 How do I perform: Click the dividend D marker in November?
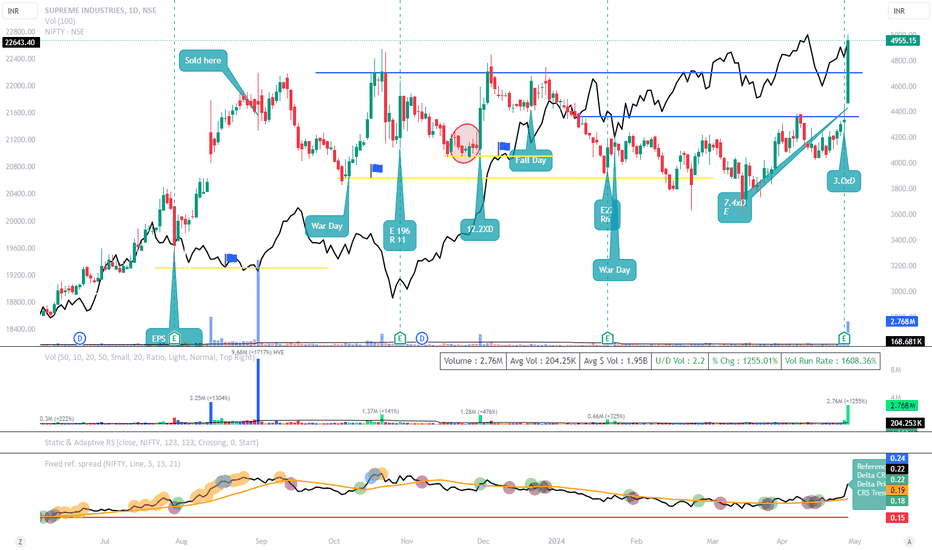421,338
